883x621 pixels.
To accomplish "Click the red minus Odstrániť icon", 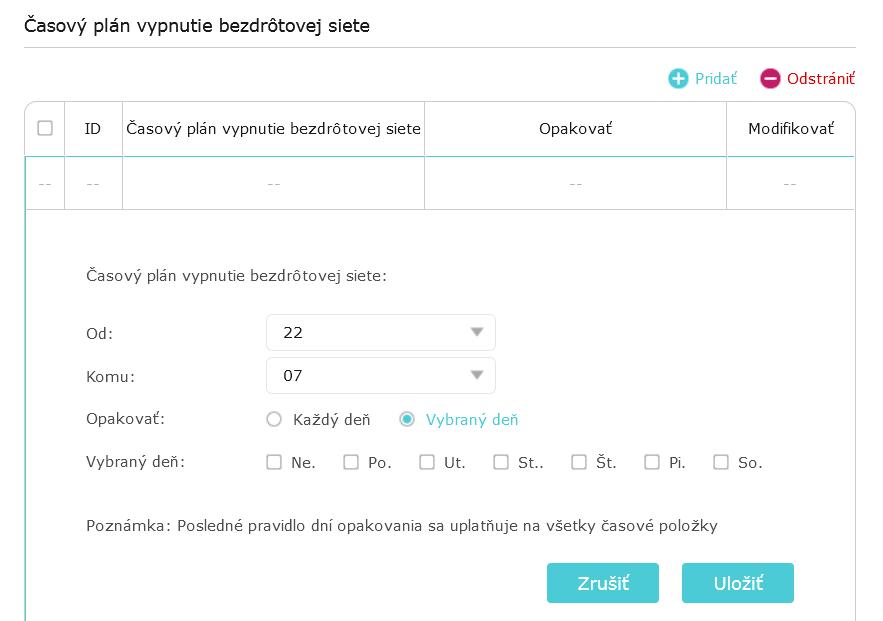I will click(770, 78).
